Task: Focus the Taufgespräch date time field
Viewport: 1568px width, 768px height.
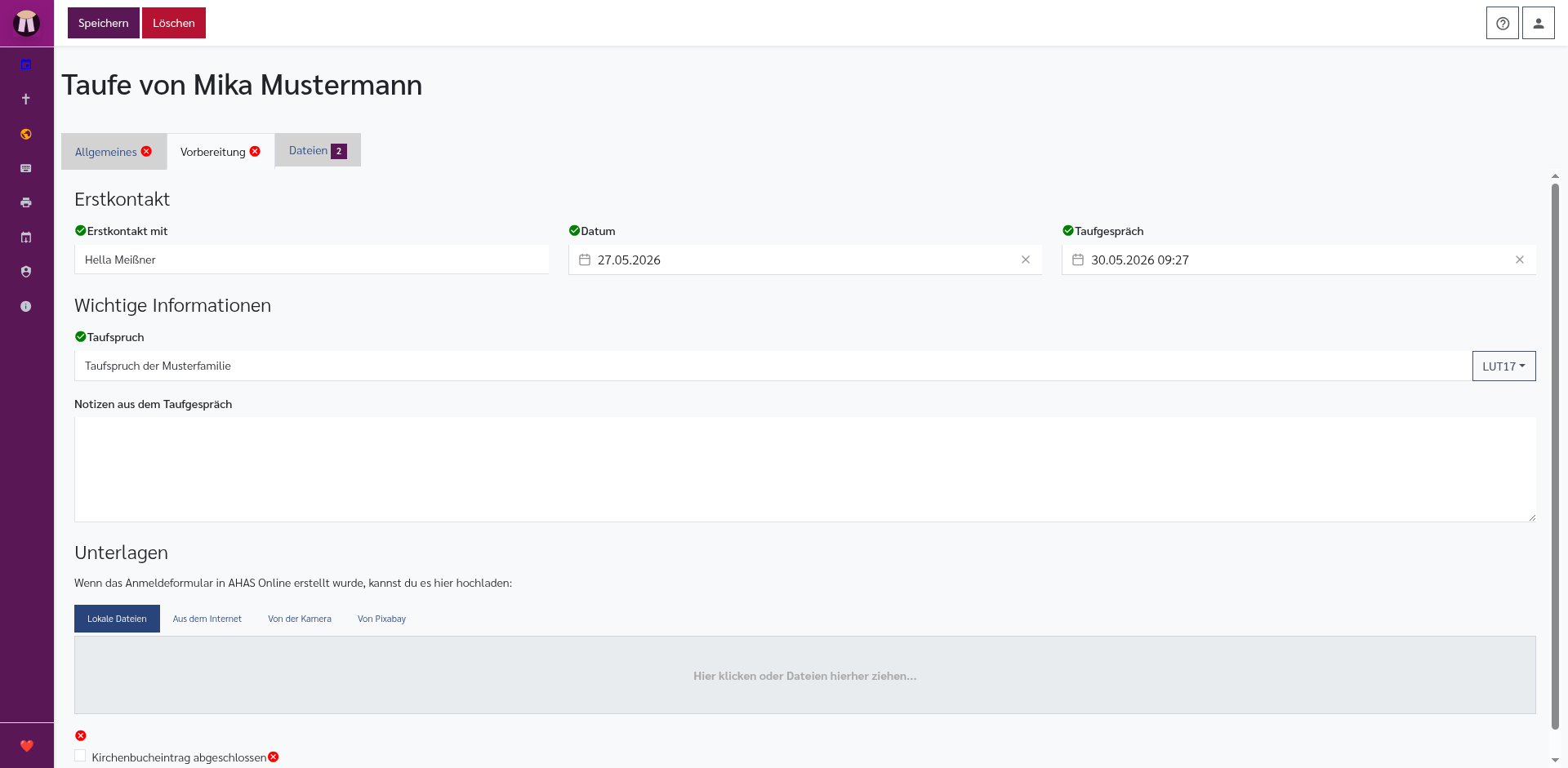Action: [x=1298, y=260]
